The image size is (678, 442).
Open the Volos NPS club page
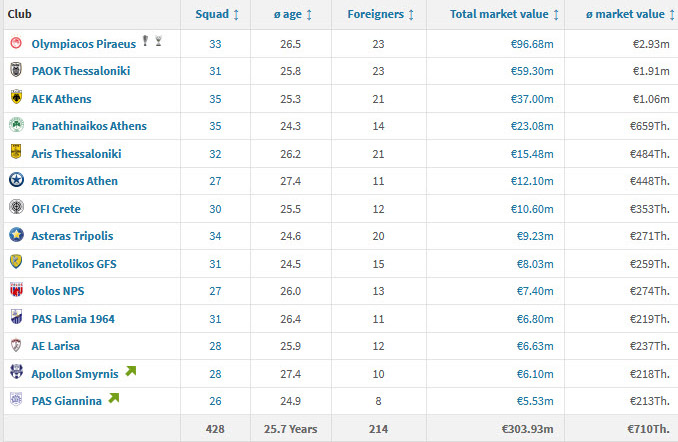tap(59, 291)
